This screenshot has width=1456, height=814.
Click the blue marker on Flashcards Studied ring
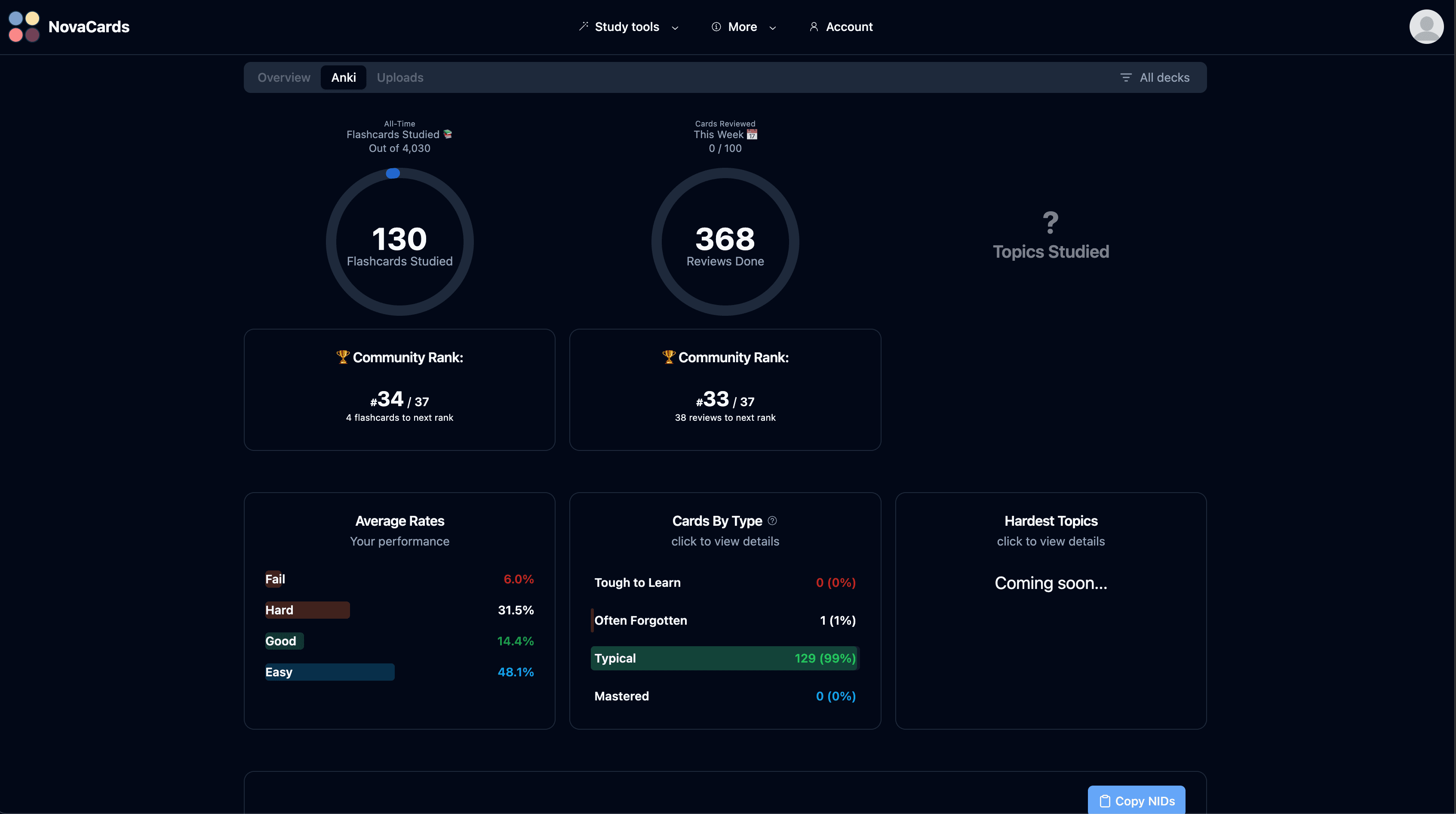click(392, 174)
